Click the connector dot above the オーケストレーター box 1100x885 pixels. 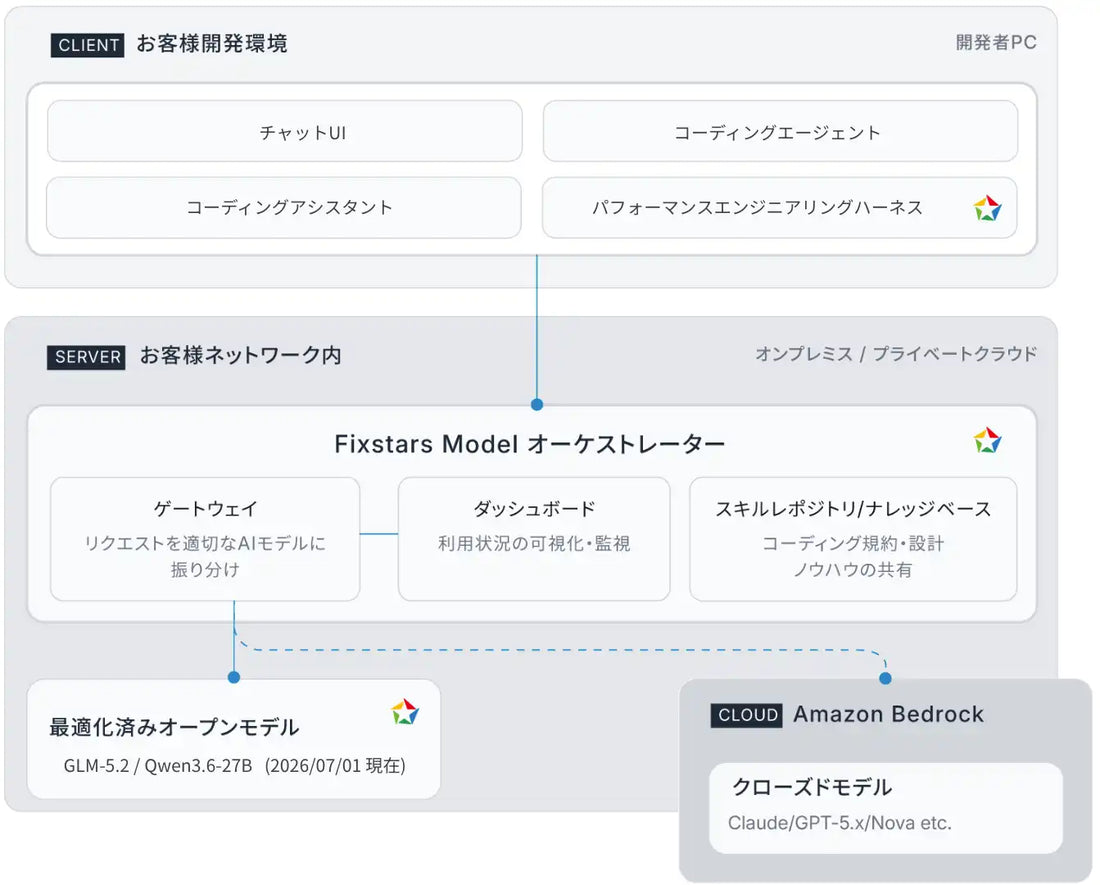[x=537, y=405]
